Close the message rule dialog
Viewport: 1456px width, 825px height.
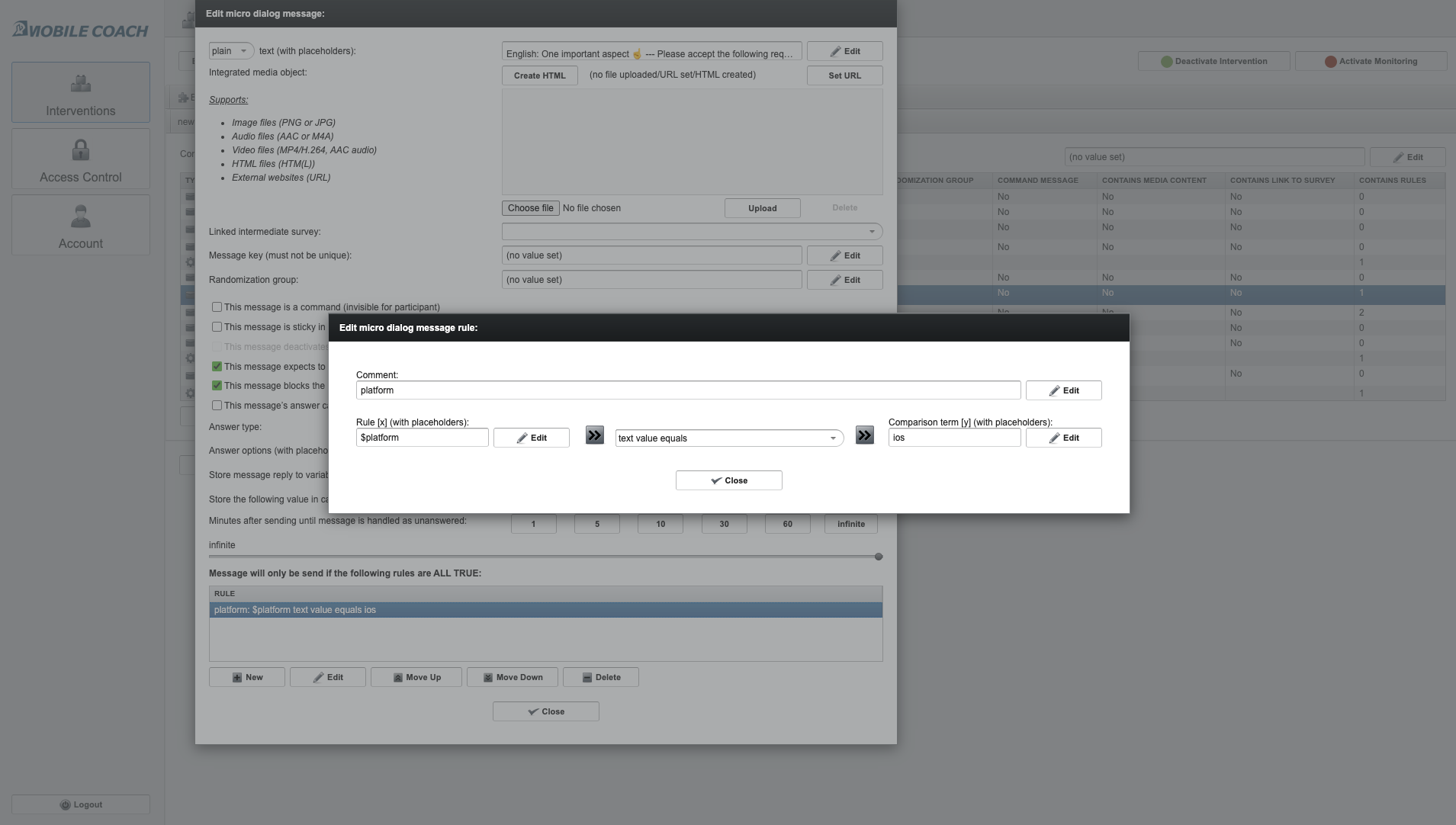(728, 480)
